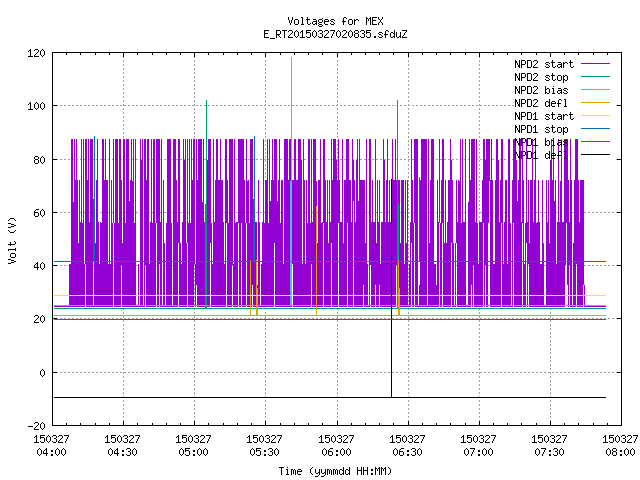640x480 pixels.
Task: Click the light blue NPD2 bias legend line sample
Action: [595, 90]
